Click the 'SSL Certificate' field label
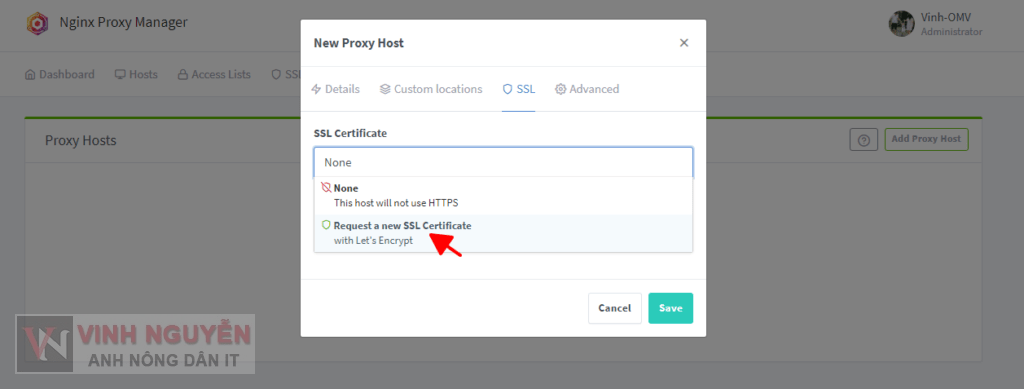 pos(350,133)
